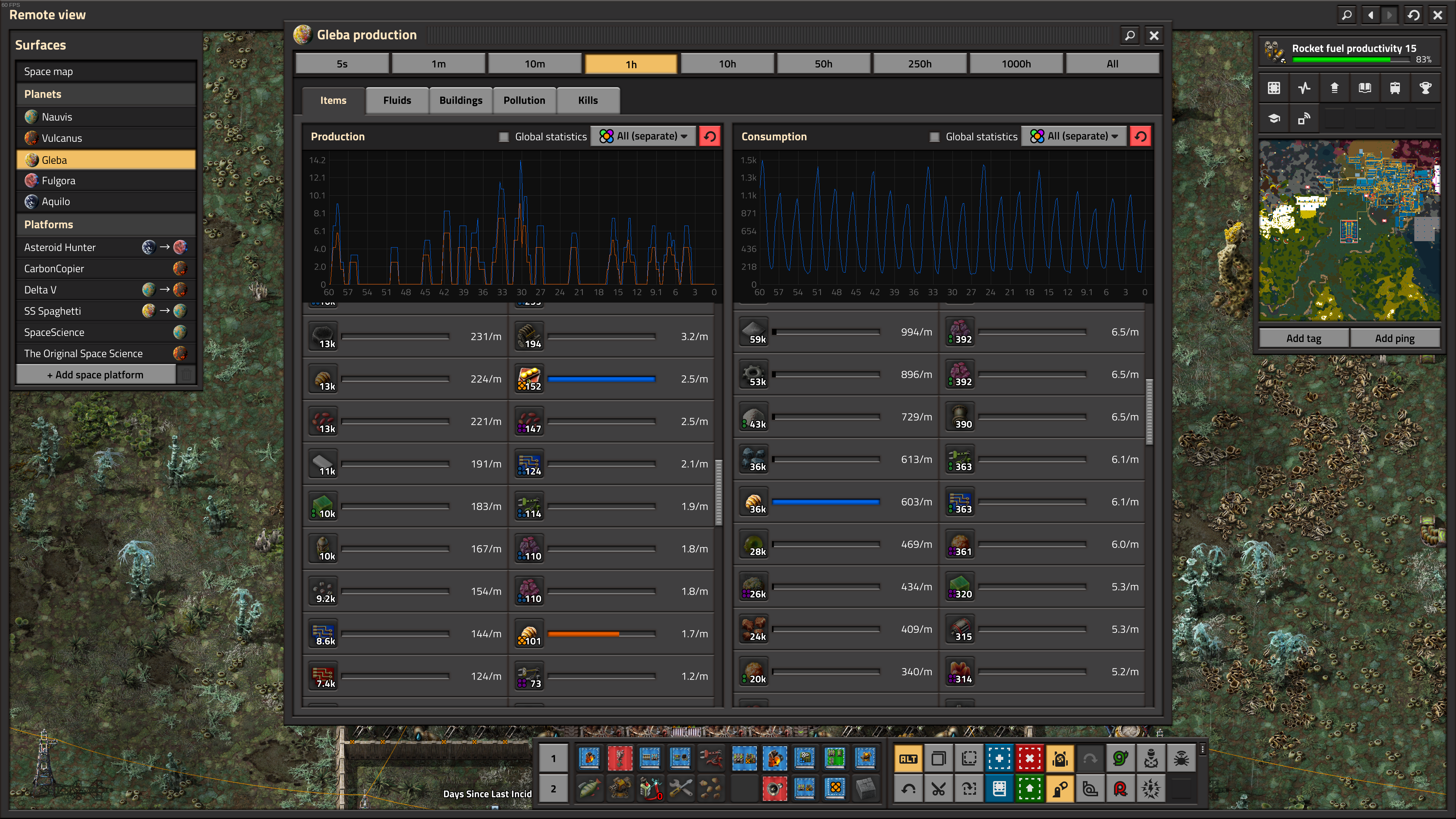Click the discharge defense burst icon
Screen dimensions: 1456x819
click(x=1151, y=789)
